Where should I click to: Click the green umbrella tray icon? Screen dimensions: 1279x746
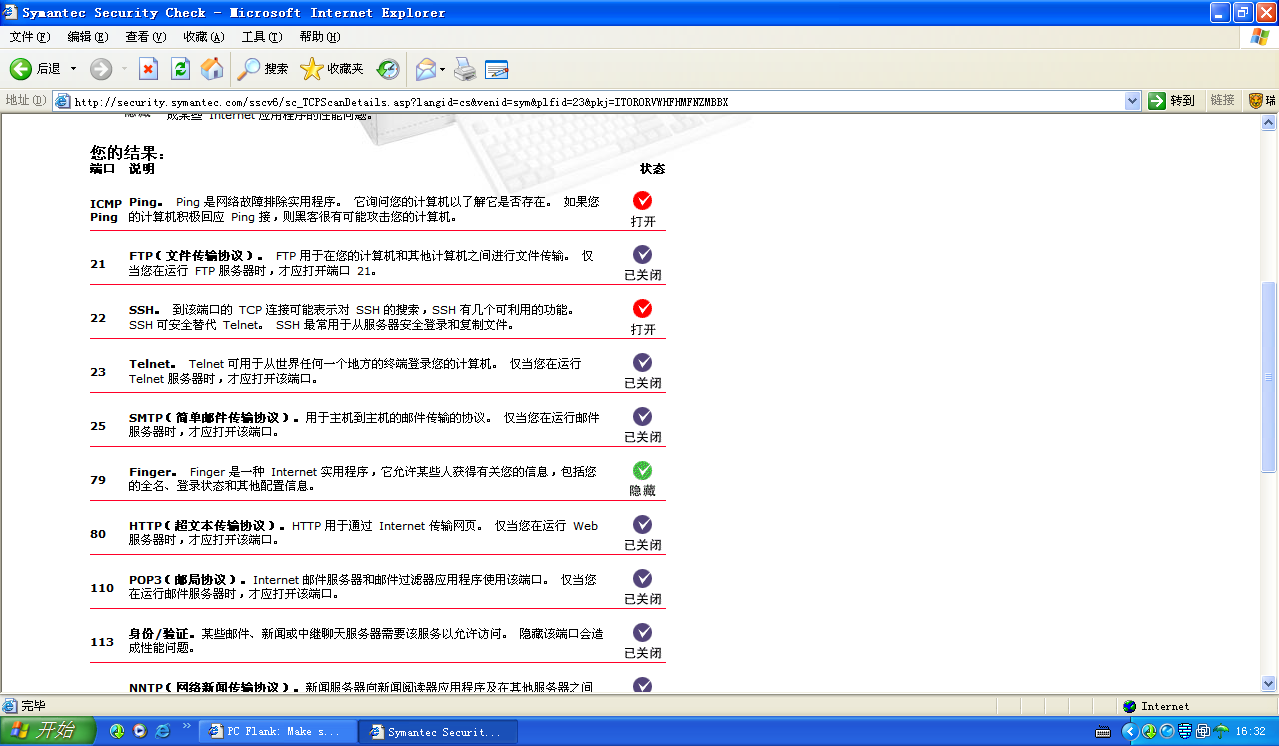(x=1220, y=731)
